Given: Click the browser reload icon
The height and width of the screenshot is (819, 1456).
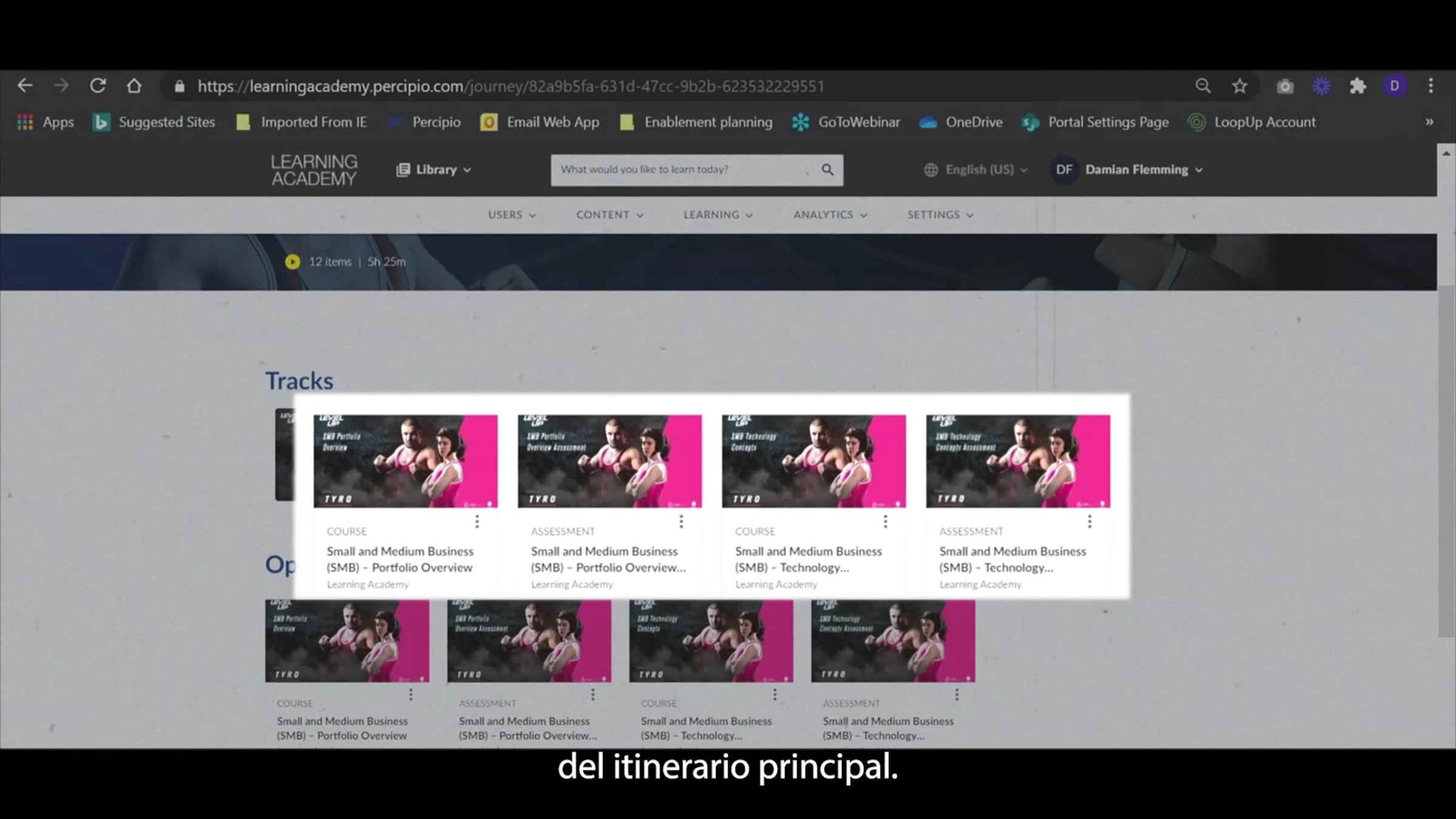Looking at the screenshot, I should point(98,86).
